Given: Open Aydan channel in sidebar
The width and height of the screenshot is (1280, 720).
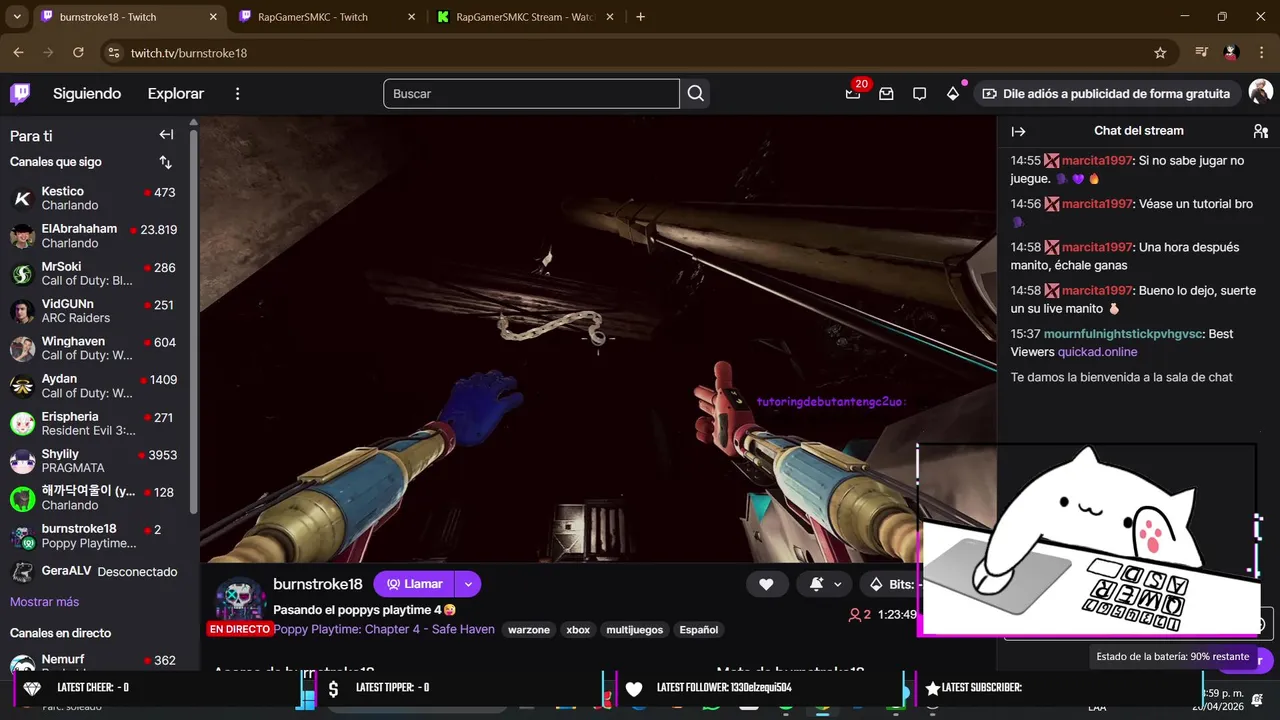Looking at the screenshot, I should [x=96, y=386].
